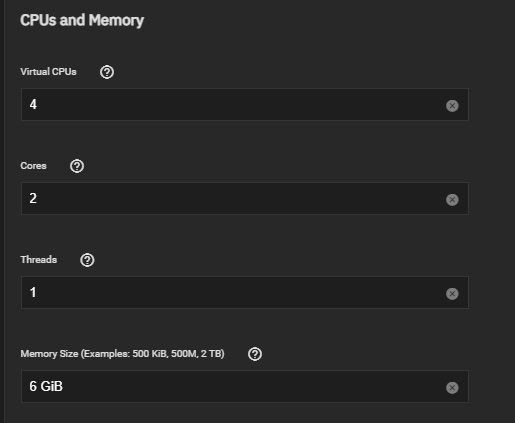
Task: Click the Virtual CPUs field label
Action: click(48, 72)
